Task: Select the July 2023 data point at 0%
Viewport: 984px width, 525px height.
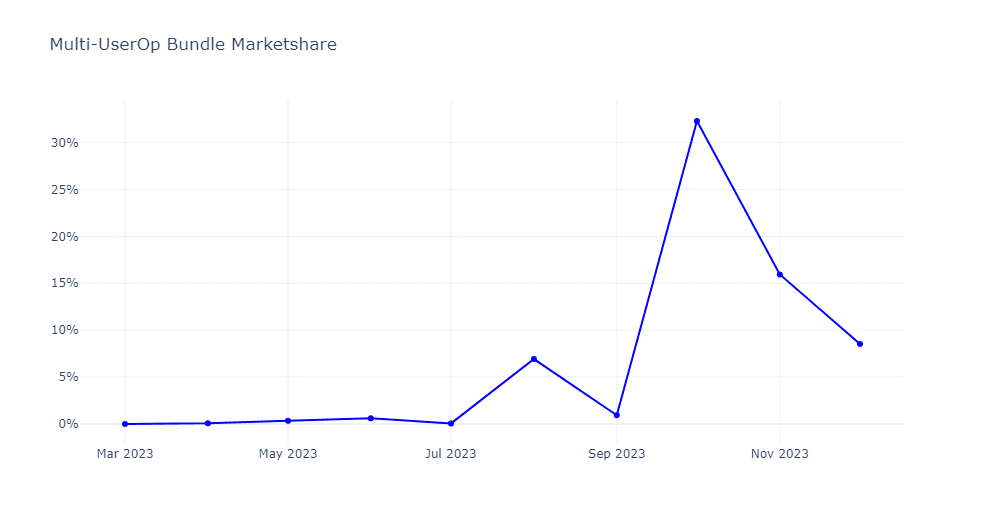Action: coord(451,424)
